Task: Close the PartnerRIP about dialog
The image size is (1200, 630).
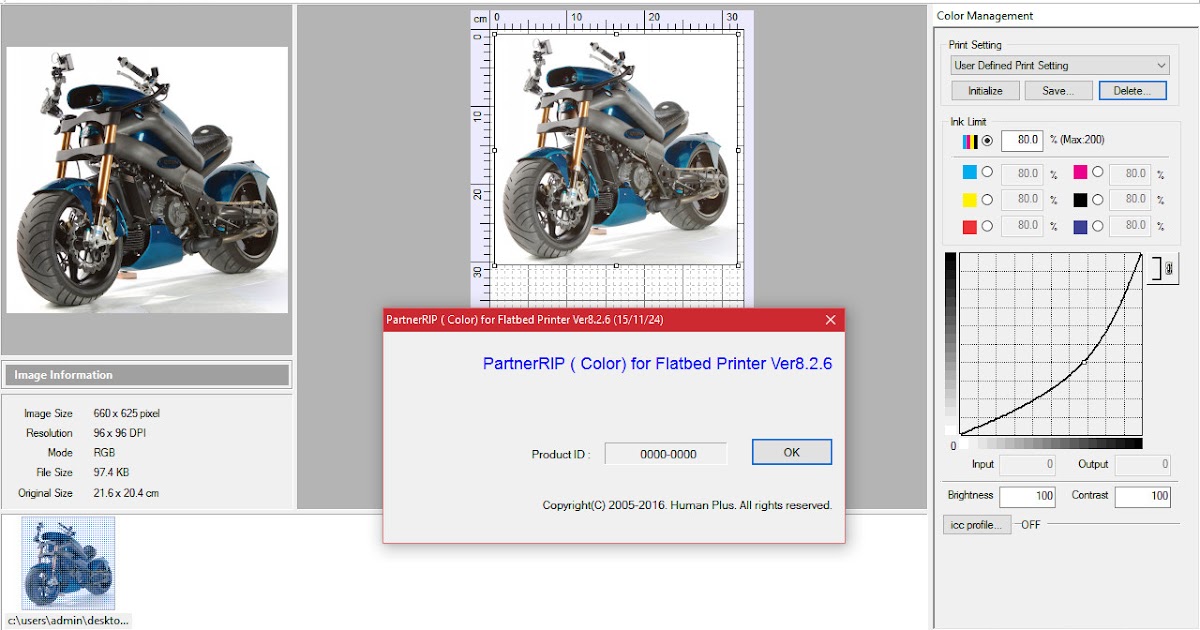Action: [830, 320]
